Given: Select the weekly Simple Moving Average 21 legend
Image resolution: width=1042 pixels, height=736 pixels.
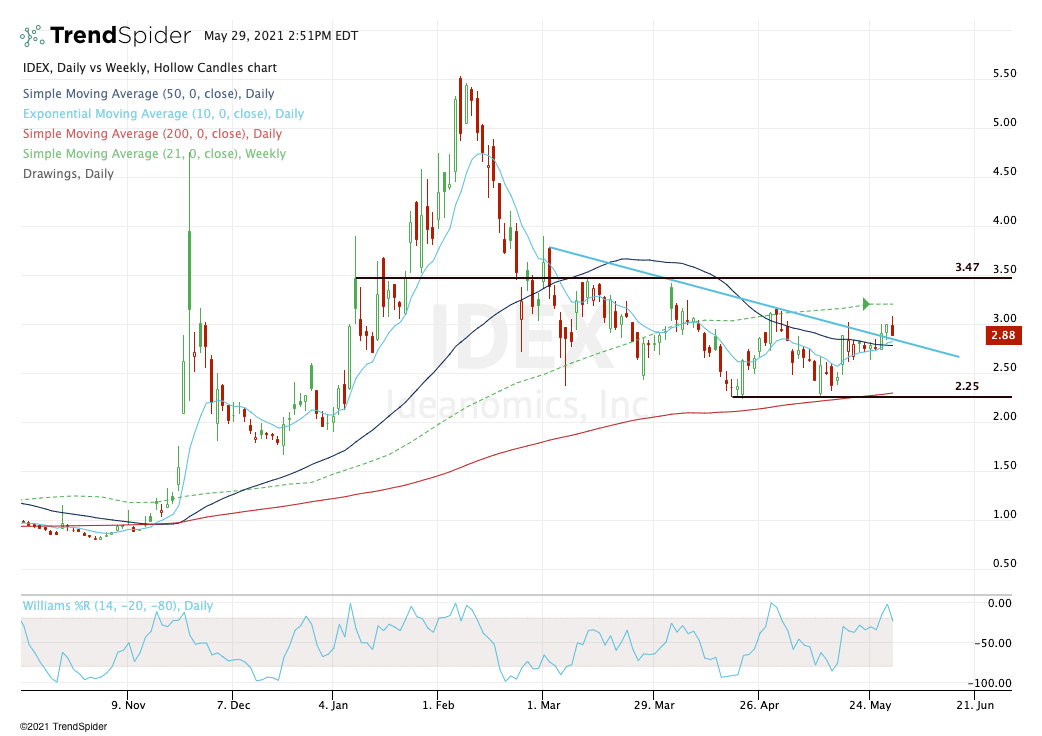Looking at the screenshot, I should (x=153, y=154).
